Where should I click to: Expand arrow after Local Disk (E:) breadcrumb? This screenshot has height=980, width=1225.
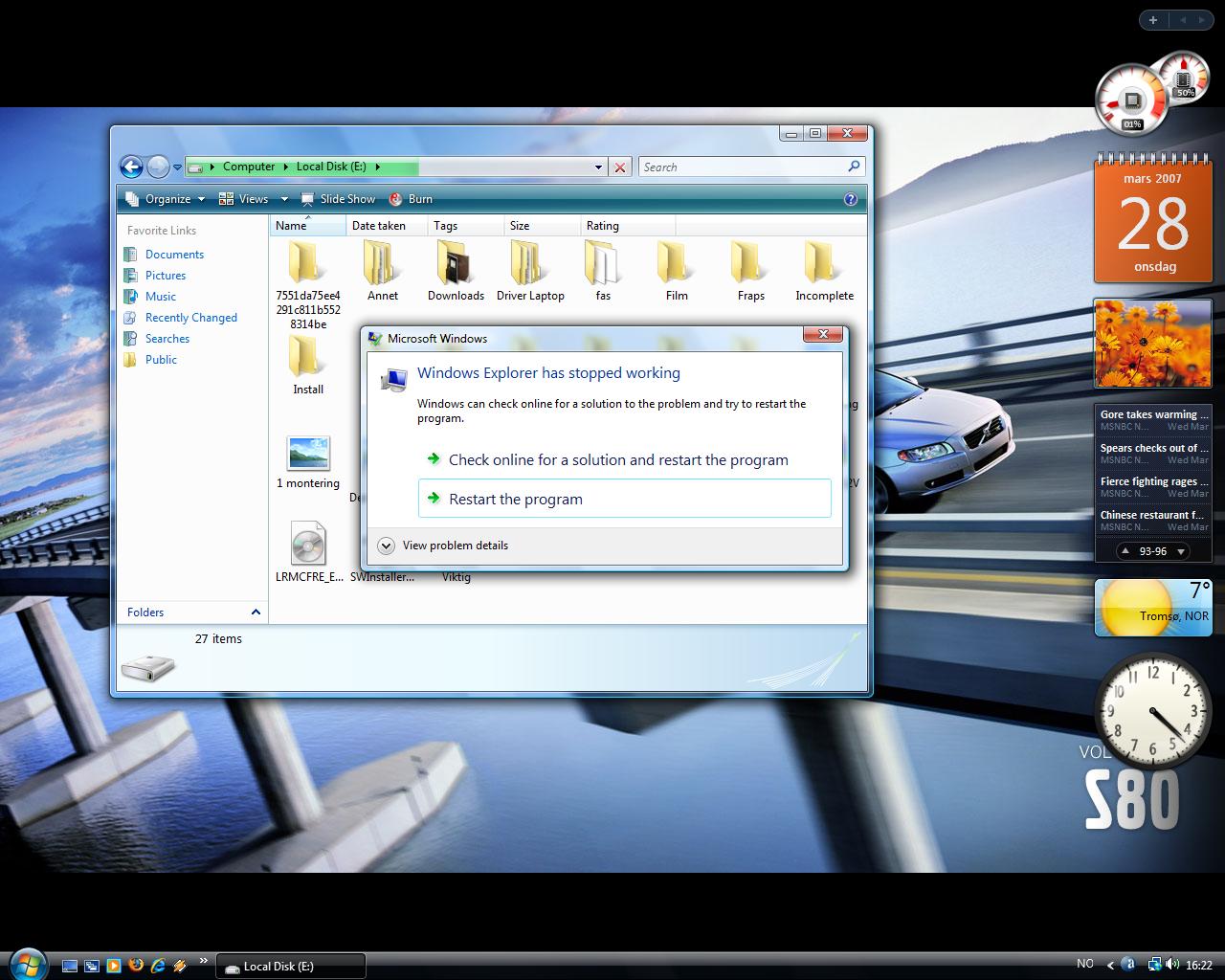378,167
